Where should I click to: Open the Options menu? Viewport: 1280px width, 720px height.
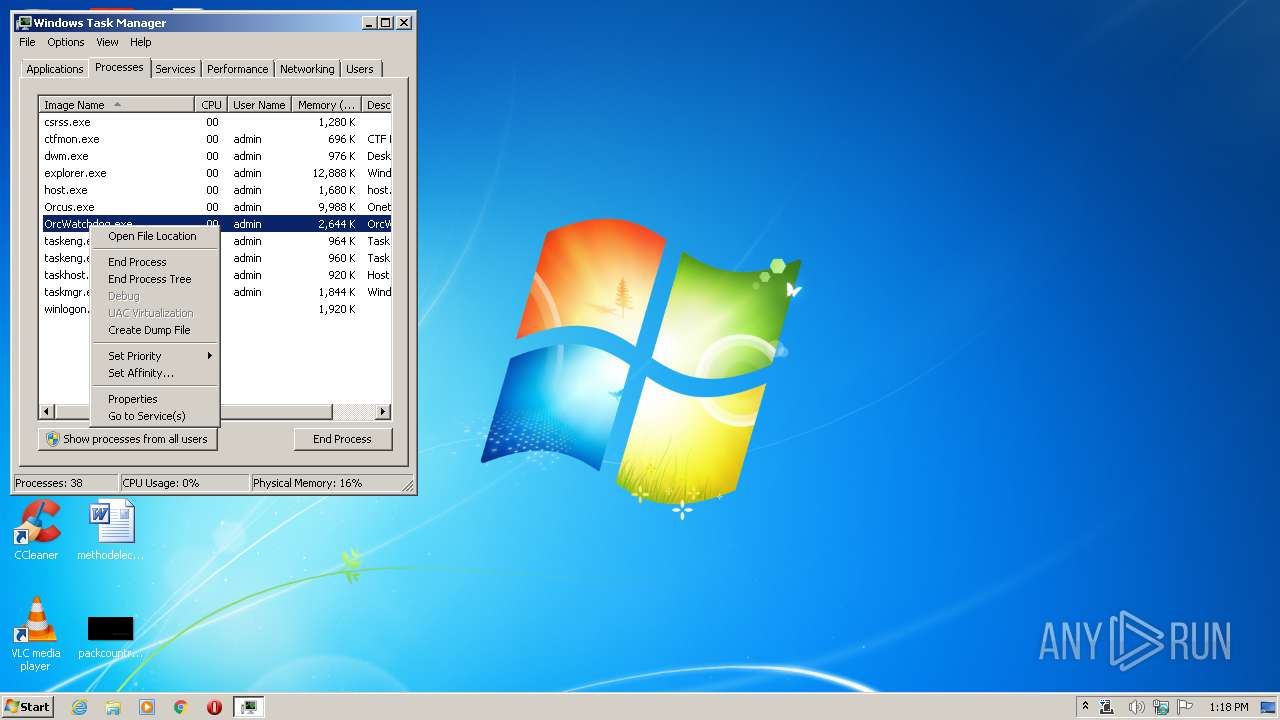pos(66,42)
